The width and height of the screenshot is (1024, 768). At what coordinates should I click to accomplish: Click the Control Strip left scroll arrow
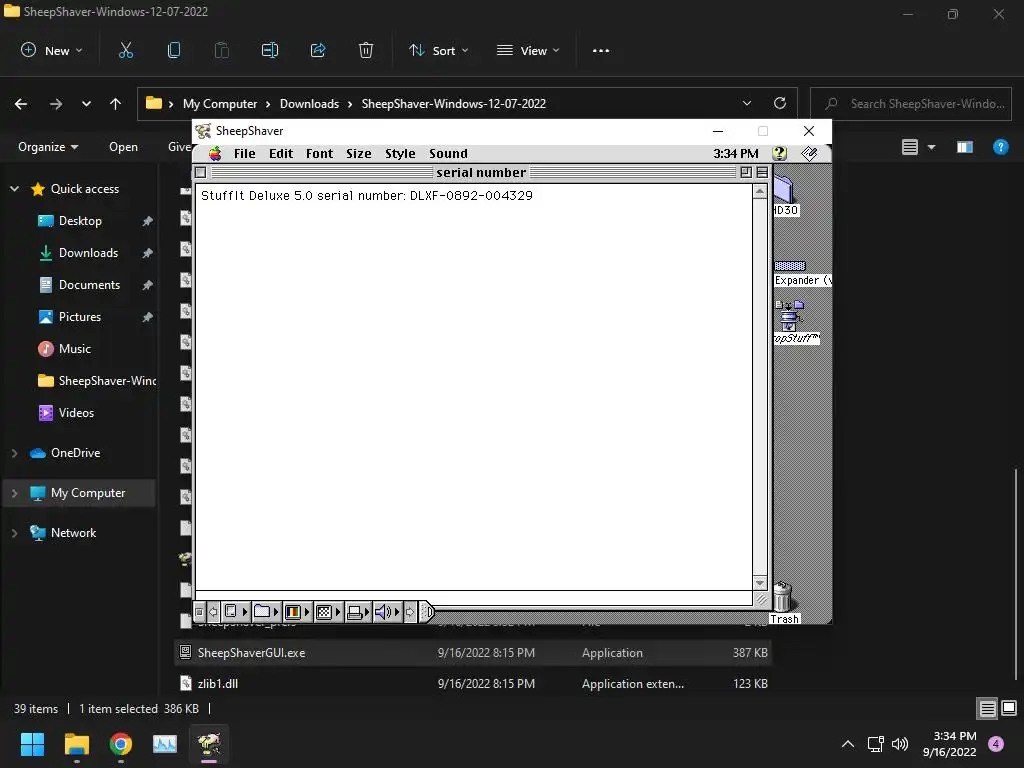point(213,612)
